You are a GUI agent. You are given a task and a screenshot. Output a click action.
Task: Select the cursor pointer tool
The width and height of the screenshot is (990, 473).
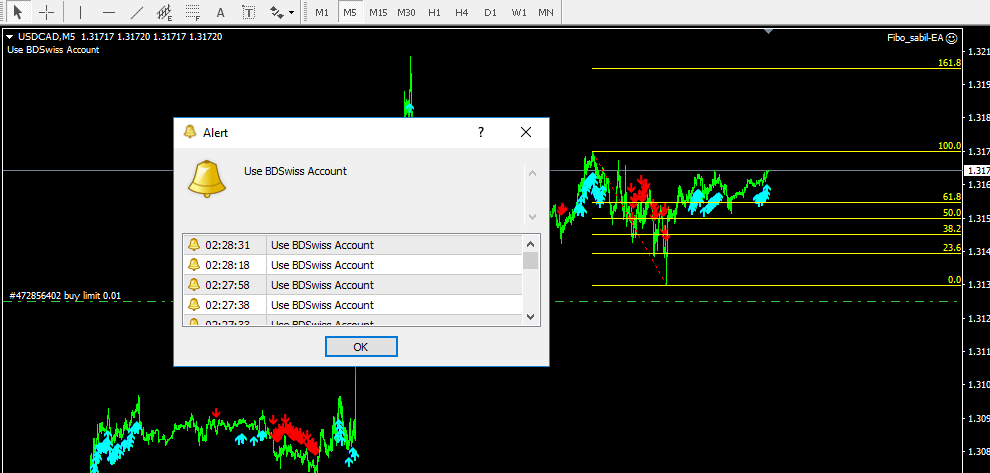[x=18, y=12]
